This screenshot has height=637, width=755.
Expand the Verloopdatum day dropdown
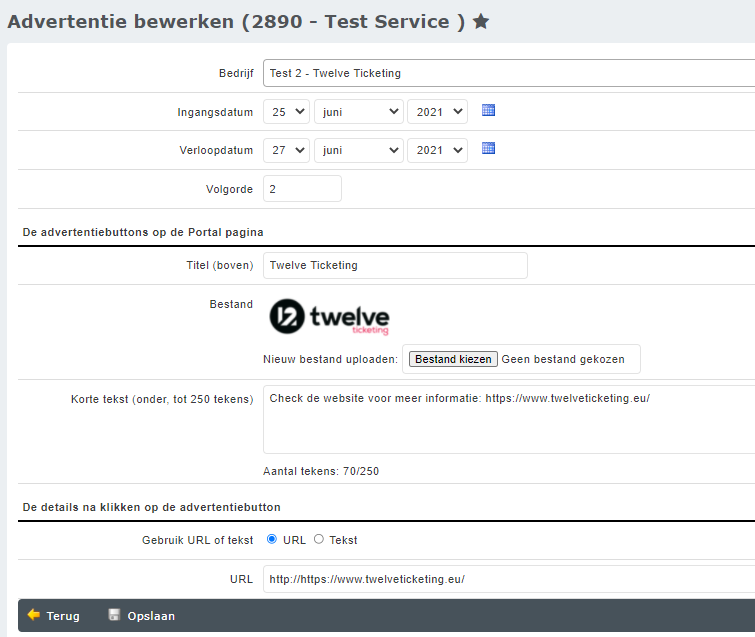coord(286,150)
